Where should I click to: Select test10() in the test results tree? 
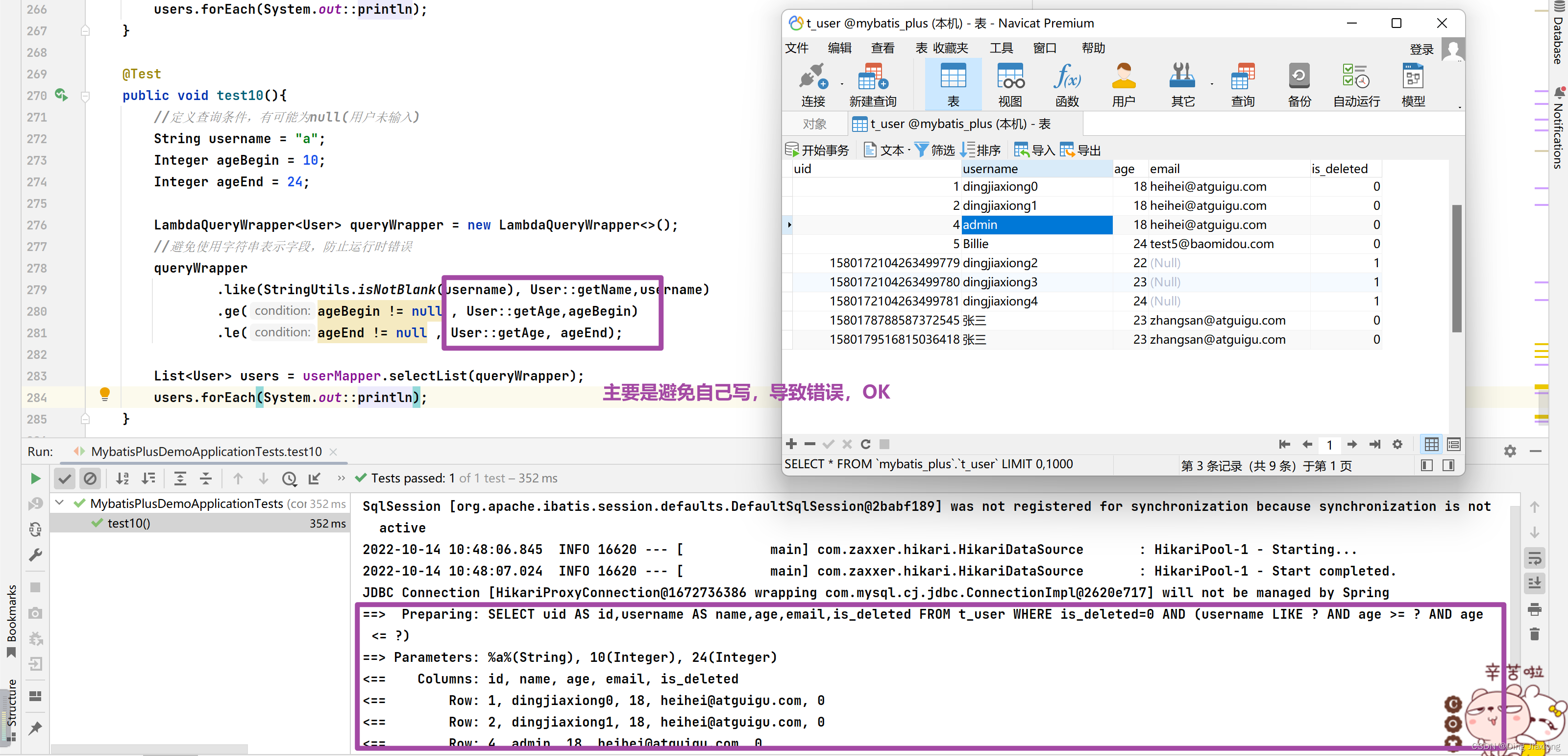coord(129,523)
